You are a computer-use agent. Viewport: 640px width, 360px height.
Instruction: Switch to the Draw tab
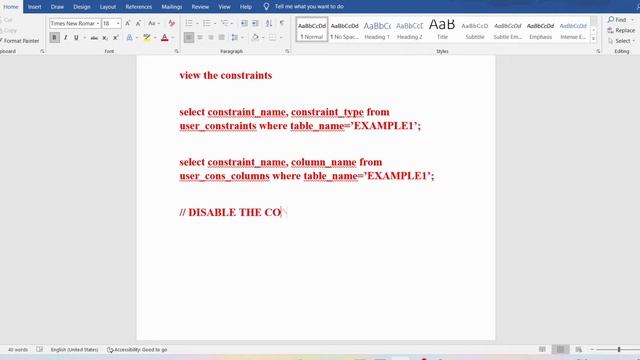[x=57, y=7]
